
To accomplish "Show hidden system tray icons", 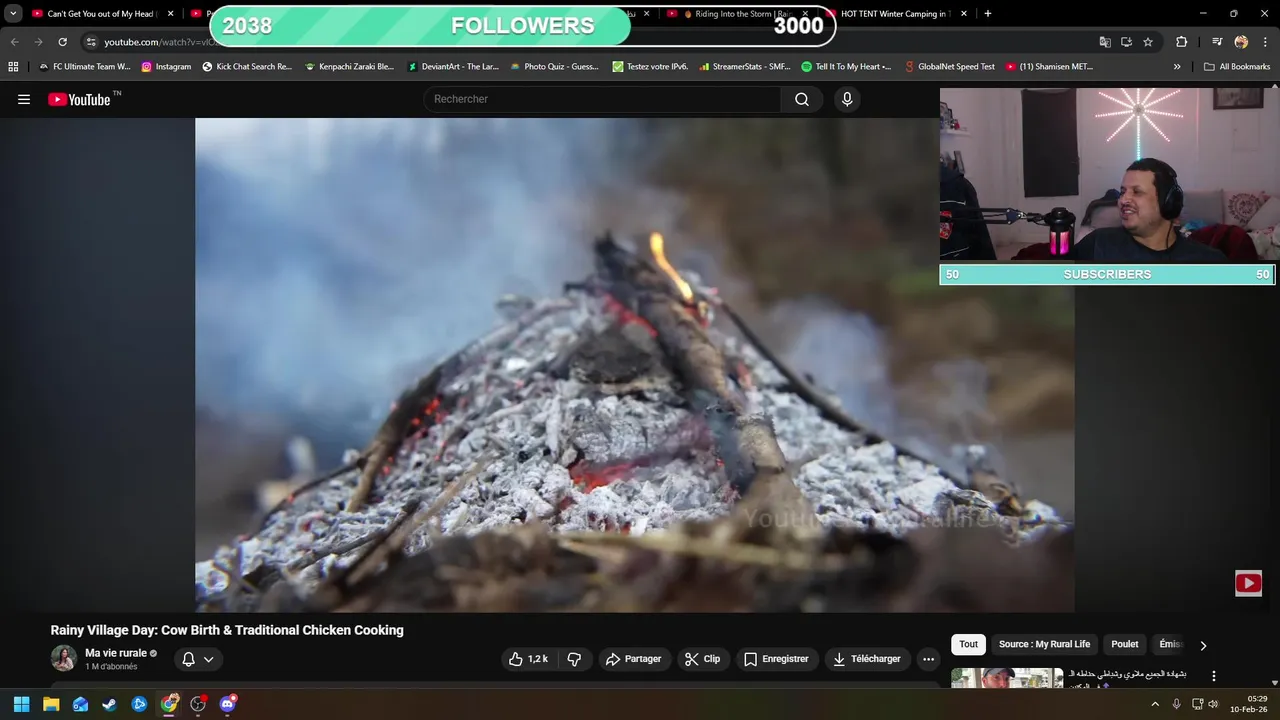I will [1155, 704].
